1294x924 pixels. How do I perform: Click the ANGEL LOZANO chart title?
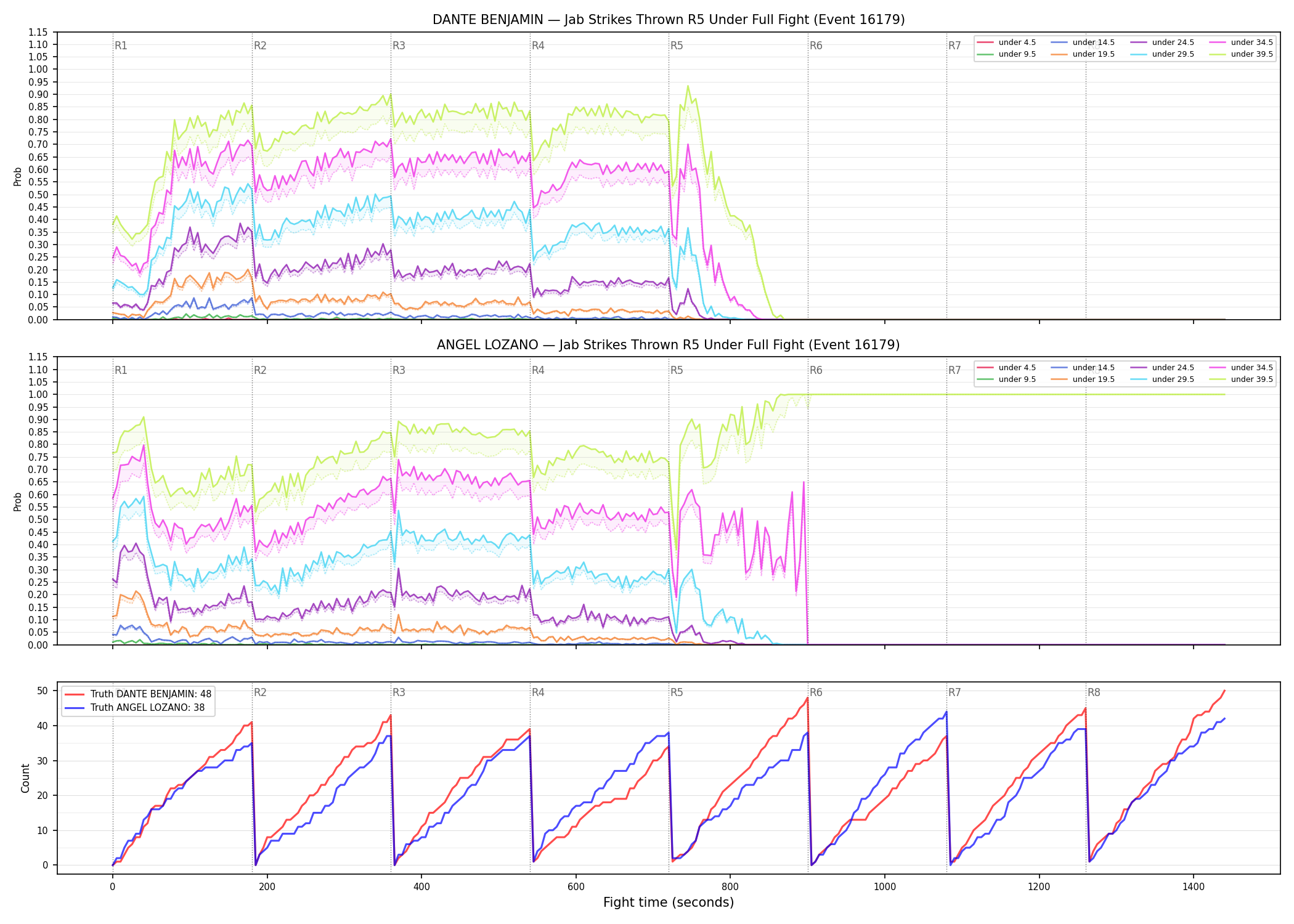pyautogui.click(x=669, y=345)
